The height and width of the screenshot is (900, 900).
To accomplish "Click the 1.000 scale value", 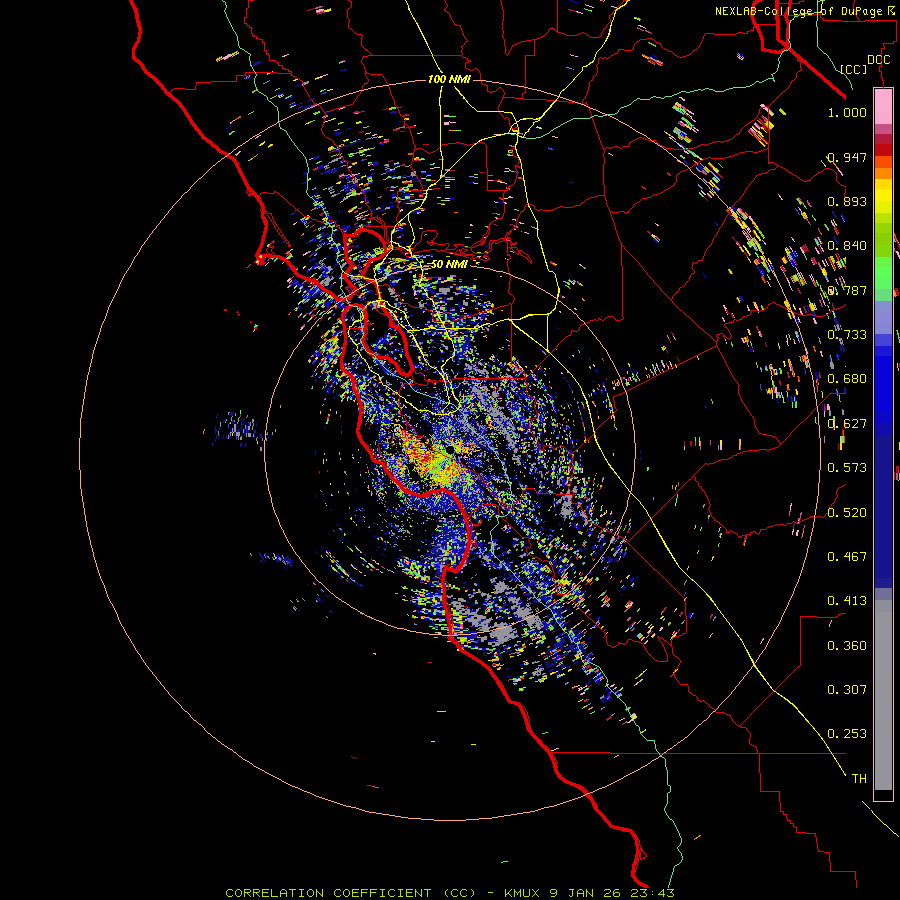I will (x=847, y=112).
